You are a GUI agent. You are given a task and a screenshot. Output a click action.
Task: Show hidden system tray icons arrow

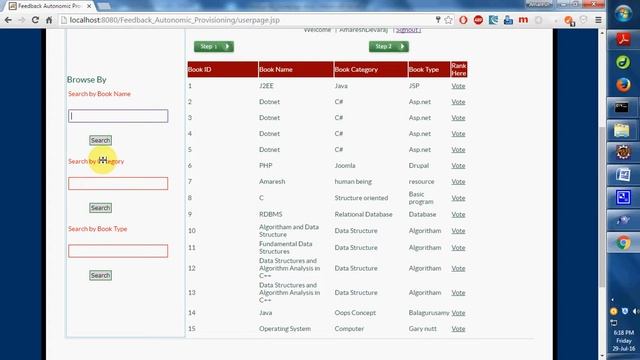[612, 300]
